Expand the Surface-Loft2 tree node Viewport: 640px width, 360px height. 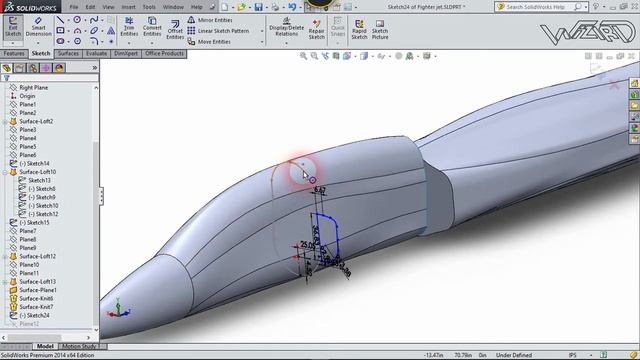[x=5, y=122]
